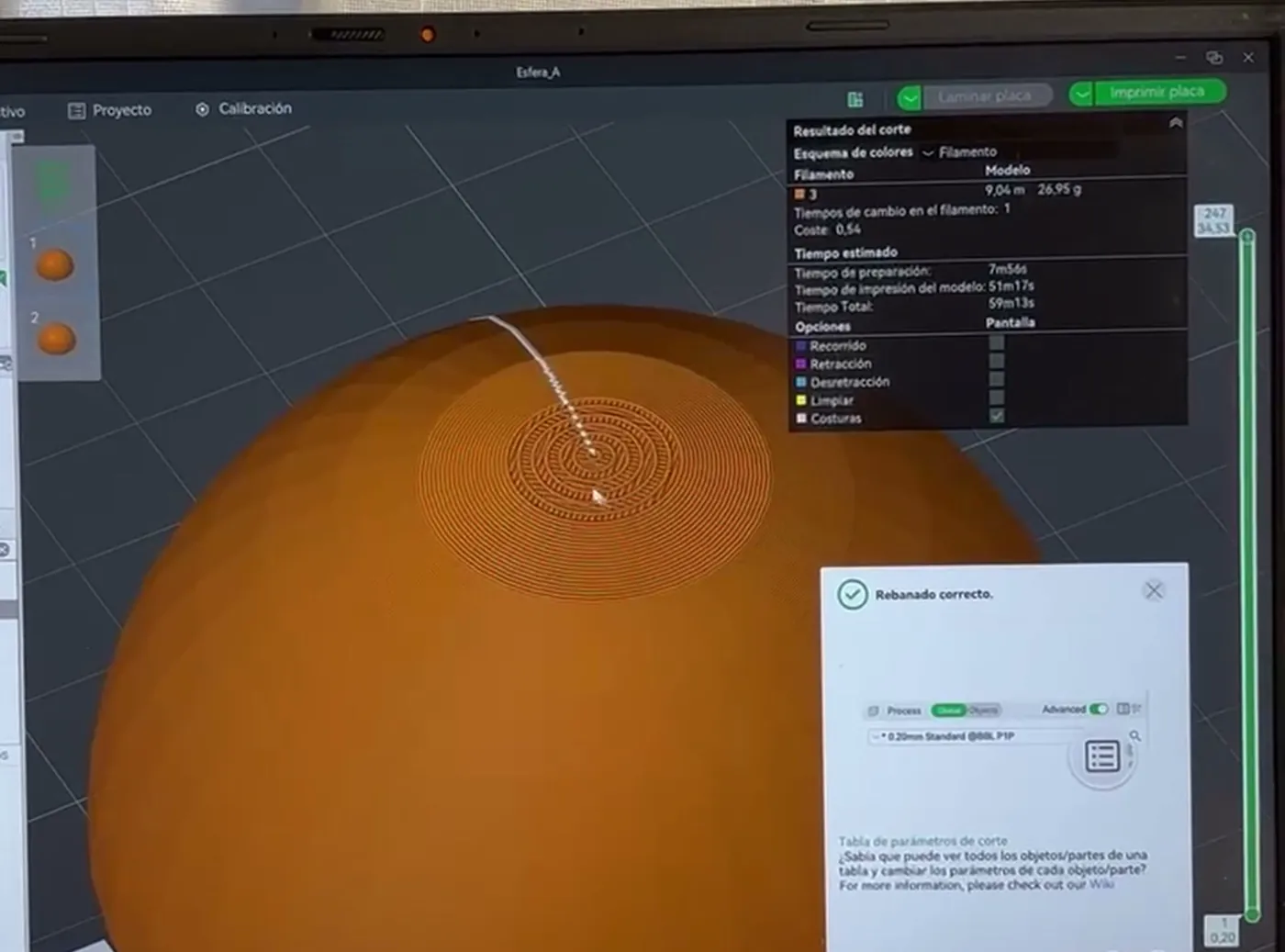
Task: Collapse the Resultado del corte panel
Action: coord(1176,122)
